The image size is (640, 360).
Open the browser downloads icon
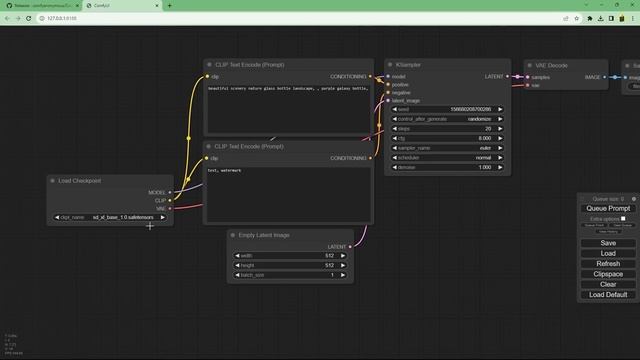point(600,18)
